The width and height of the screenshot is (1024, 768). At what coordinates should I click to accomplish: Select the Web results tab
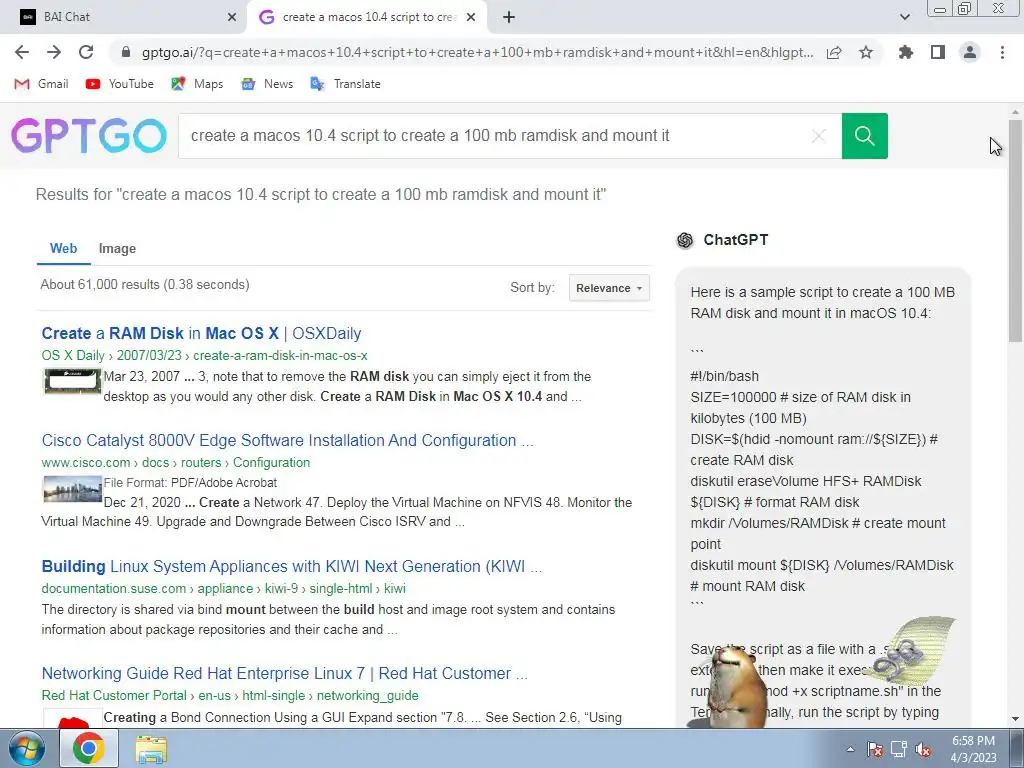click(x=63, y=249)
